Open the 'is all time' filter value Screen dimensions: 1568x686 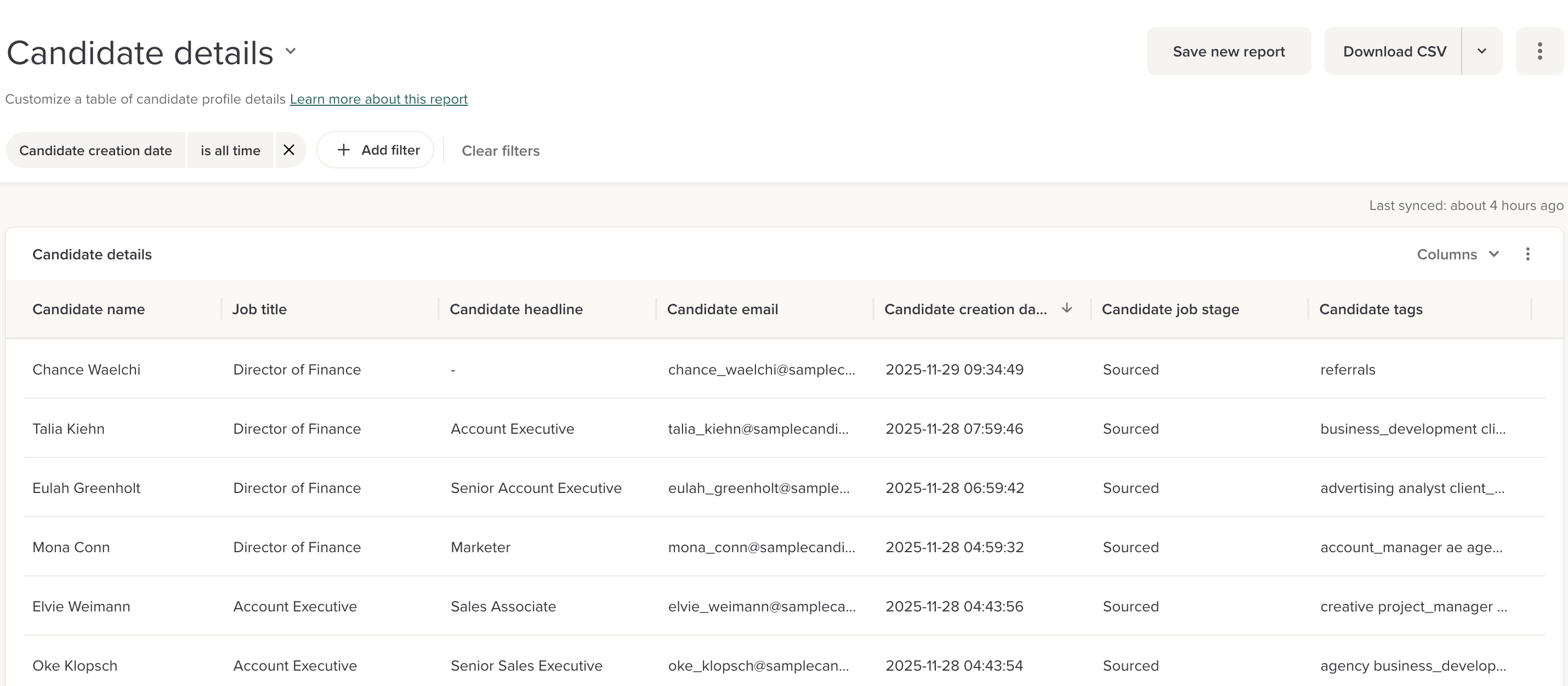click(230, 150)
